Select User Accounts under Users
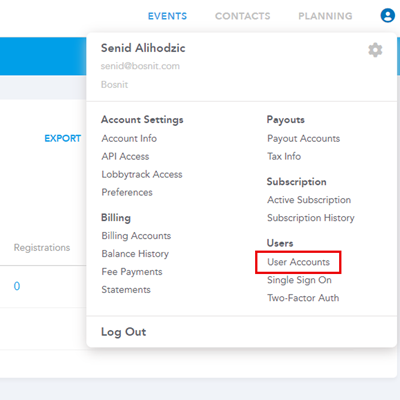400x400 pixels. [298, 262]
